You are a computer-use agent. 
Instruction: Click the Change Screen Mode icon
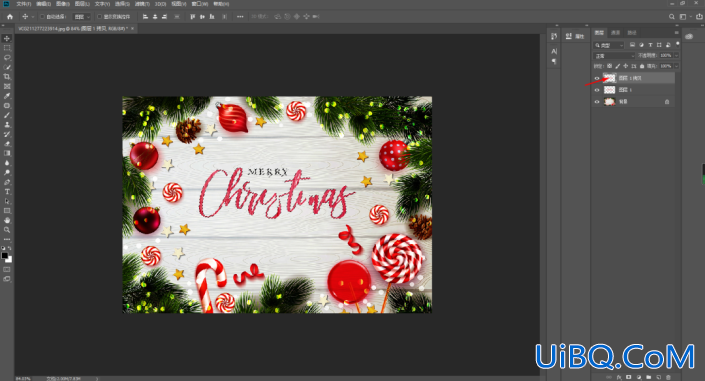(x=7, y=279)
